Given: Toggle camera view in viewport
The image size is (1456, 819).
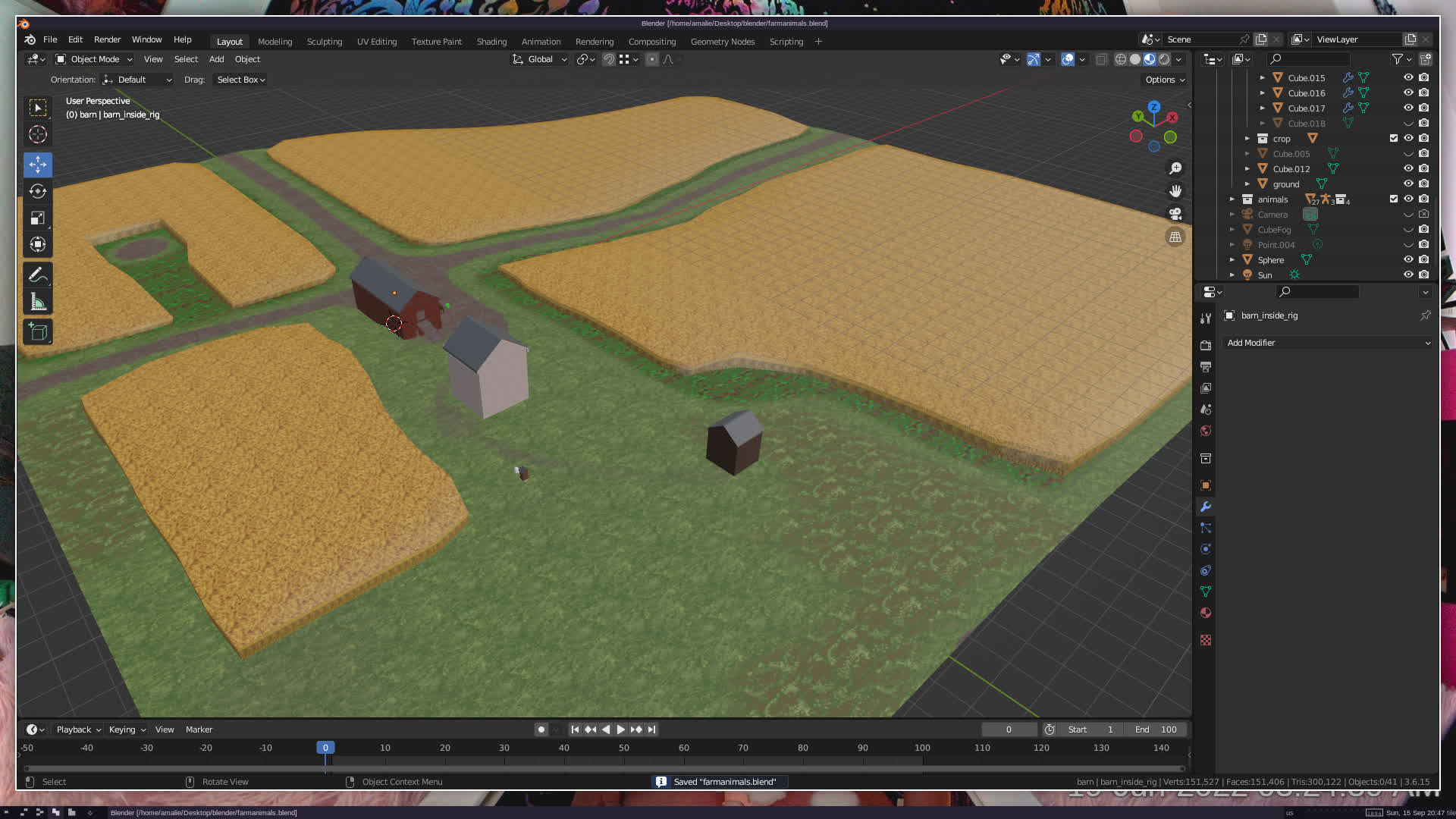Looking at the screenshot, I should [x=1175, y=214].
